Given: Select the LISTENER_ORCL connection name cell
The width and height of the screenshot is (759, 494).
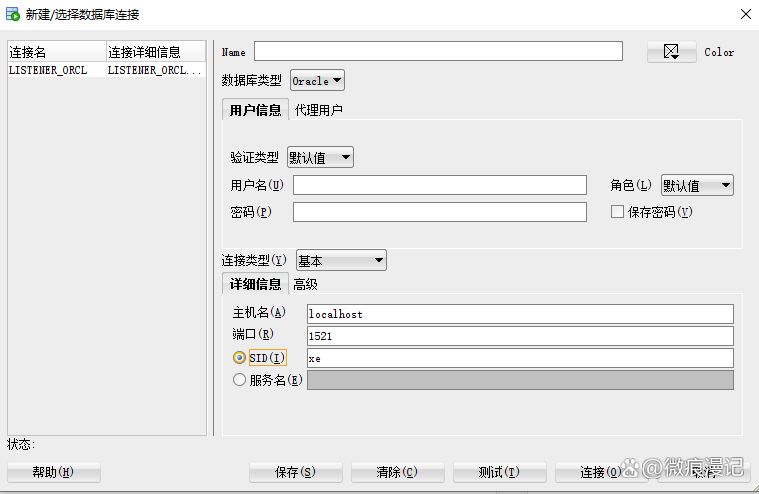Looking at the screenshot, I should pyautogui.click(x=57, y=71).
